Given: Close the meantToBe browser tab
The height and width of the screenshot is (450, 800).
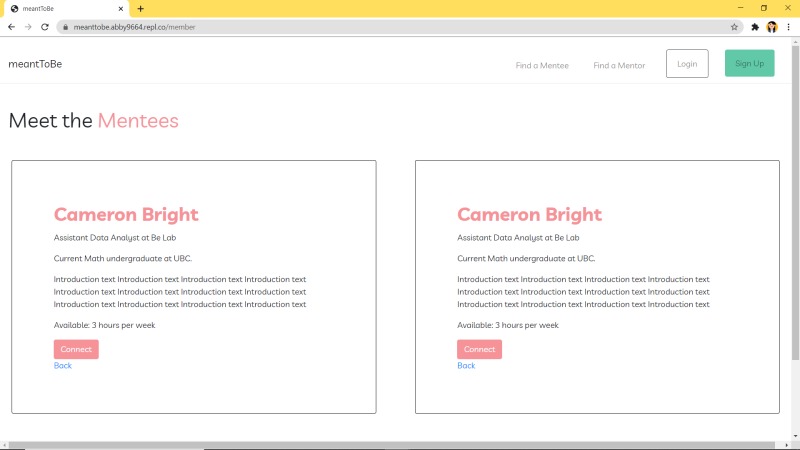Looking at the screenshot, I should point(121,9).
